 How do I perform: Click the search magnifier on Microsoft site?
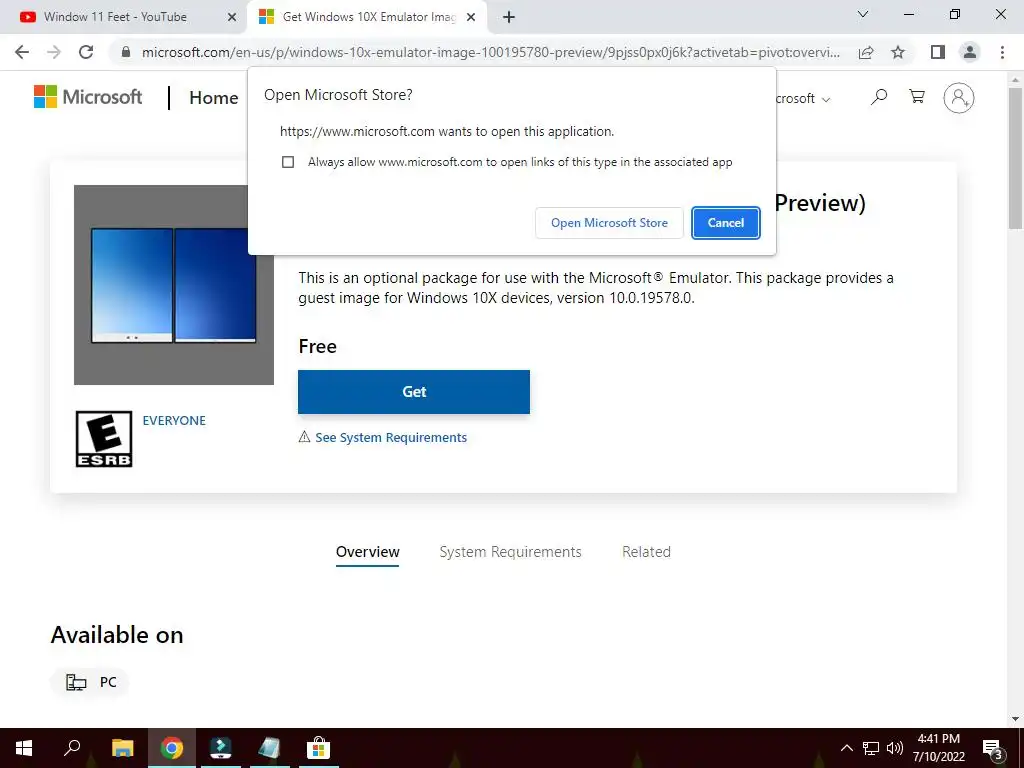(x=879, y=97)
